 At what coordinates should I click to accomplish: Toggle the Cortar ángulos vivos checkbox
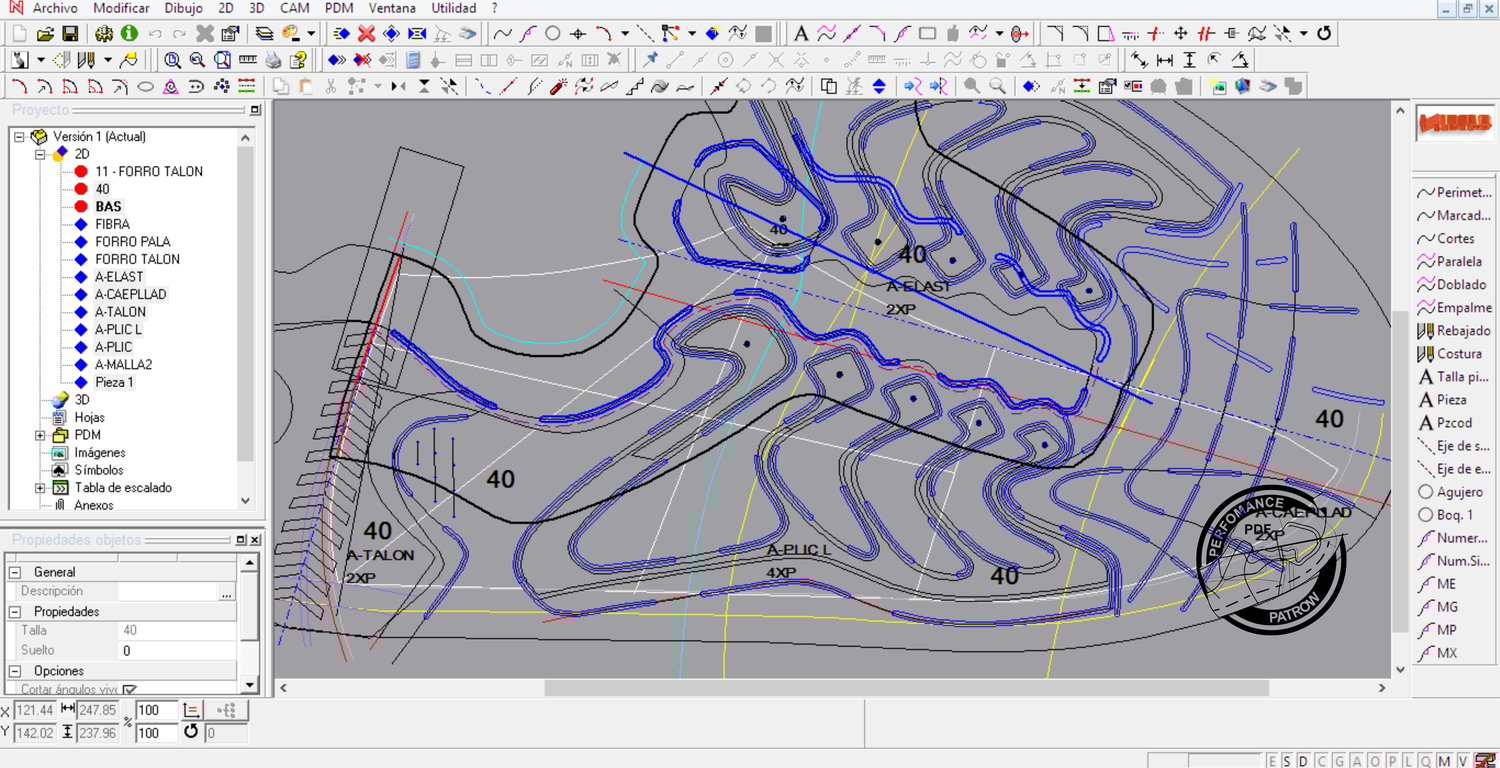click(130, 689)
